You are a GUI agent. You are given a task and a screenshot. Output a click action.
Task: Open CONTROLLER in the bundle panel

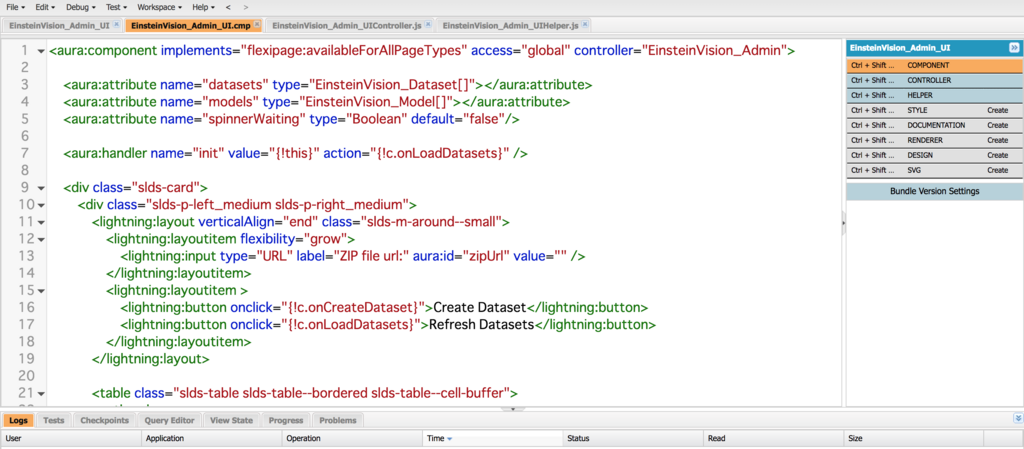pyautogui.click(x=935, y=80)
